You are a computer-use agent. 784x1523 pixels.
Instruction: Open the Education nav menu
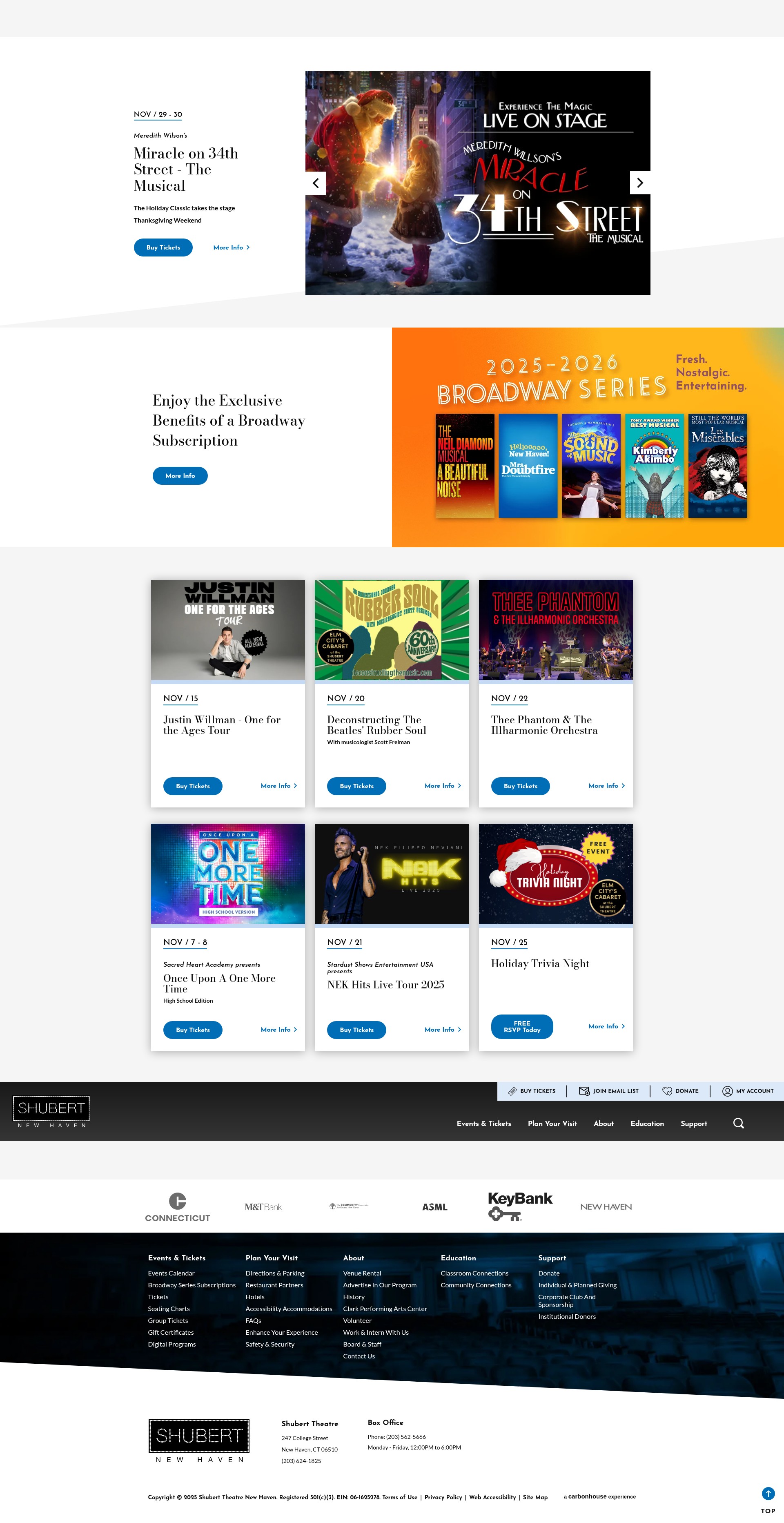coord(647,1123)
